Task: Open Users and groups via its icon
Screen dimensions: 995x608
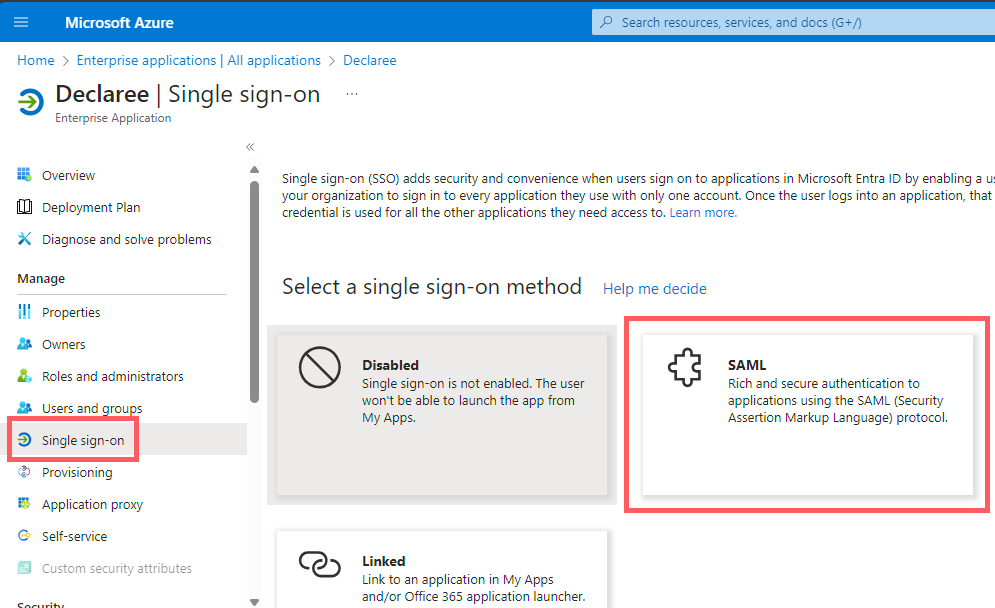Action: [22, 408]
